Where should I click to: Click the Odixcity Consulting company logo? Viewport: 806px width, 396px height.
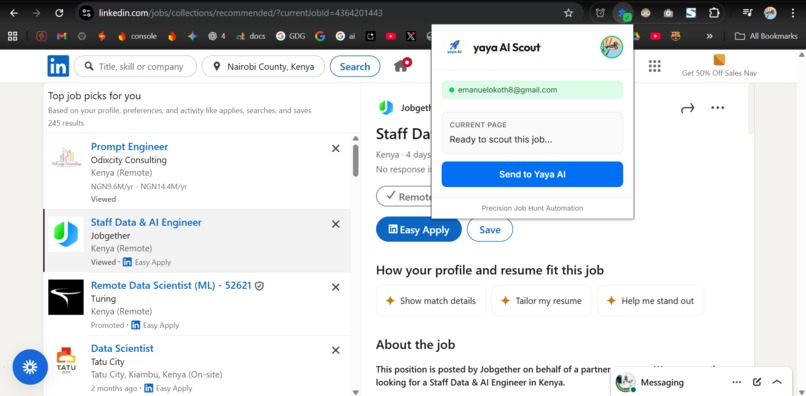click(x=66, y=158)
